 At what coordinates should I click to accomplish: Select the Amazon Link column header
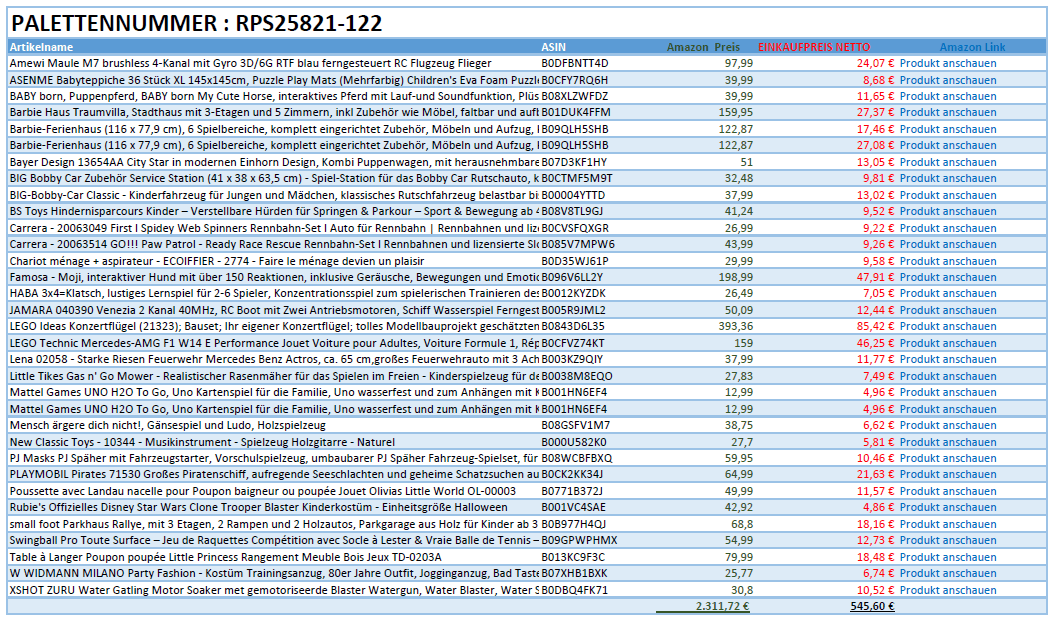(972, 47)
